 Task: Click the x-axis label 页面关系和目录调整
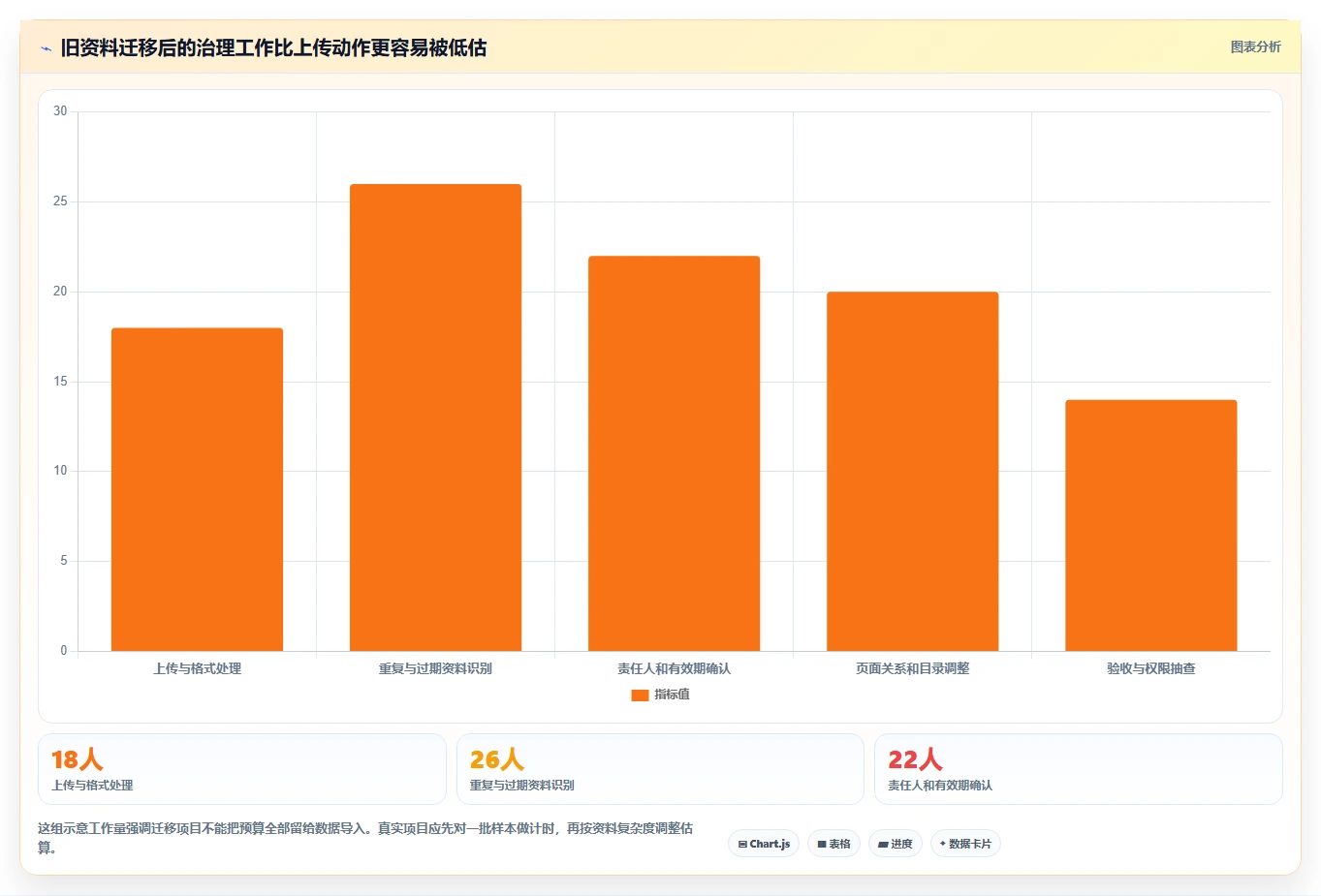pos(912,668)
